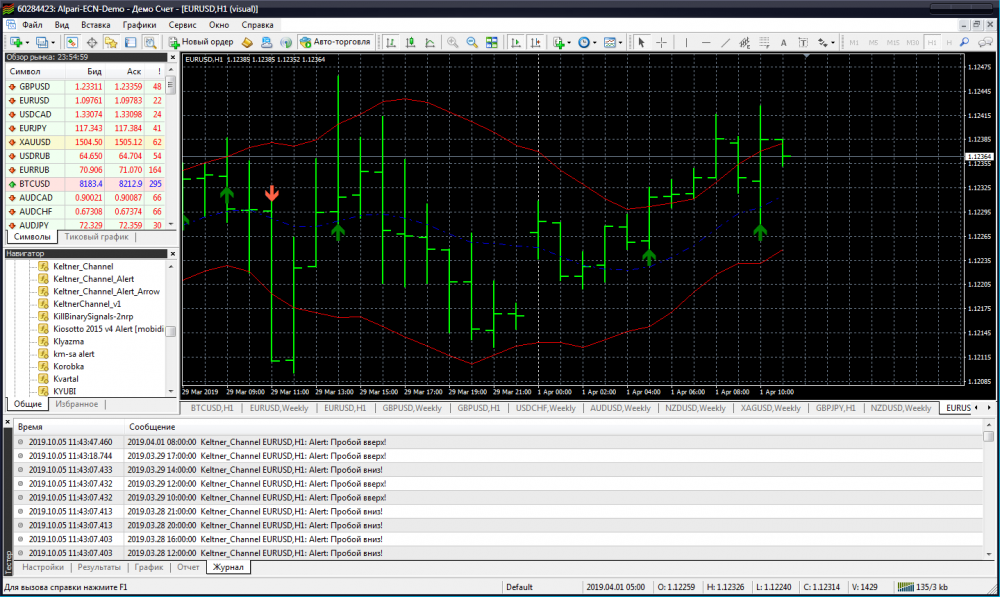Viewport: 1000px width, 597px height.
Task: Click the New Order (Новый ордер) button
Action: (x=201, y=42)
